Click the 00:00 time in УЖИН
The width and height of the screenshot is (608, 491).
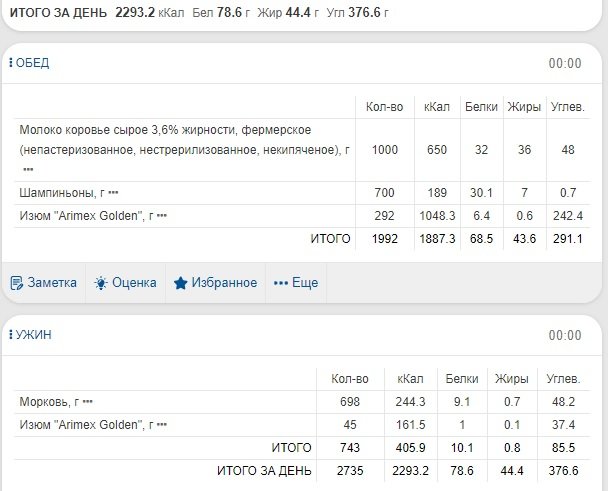pyautogui.click(x=564, y=336)
